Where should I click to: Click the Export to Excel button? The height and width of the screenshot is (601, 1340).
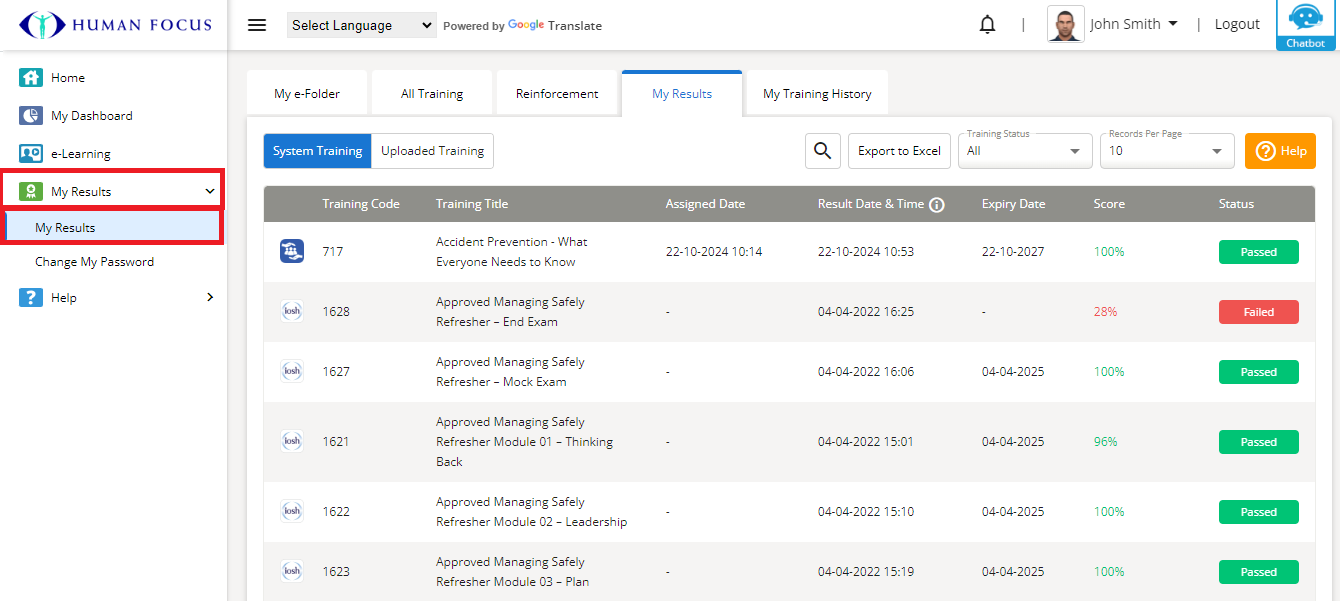899,151
